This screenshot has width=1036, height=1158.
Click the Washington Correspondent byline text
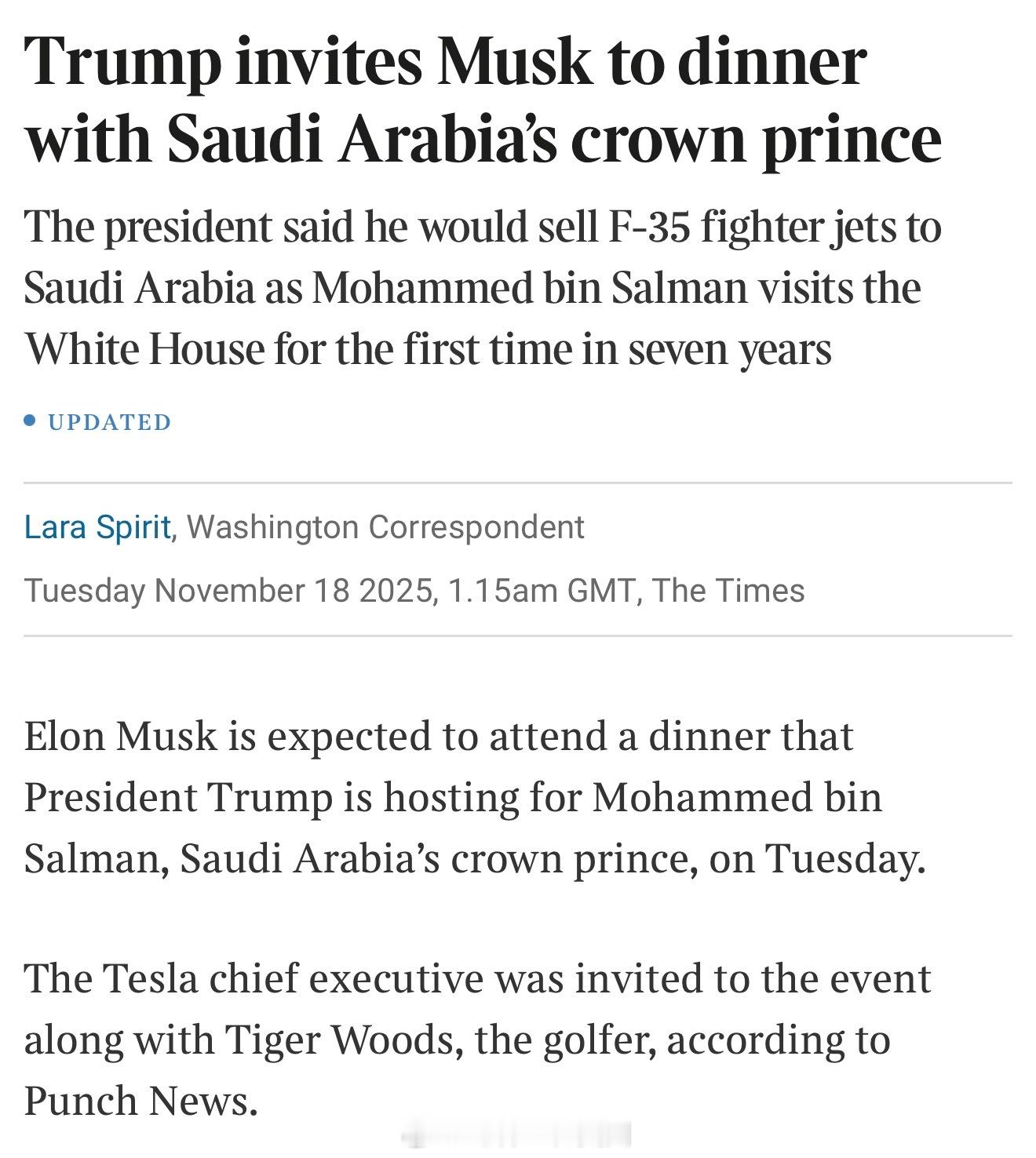click(385, 526)
